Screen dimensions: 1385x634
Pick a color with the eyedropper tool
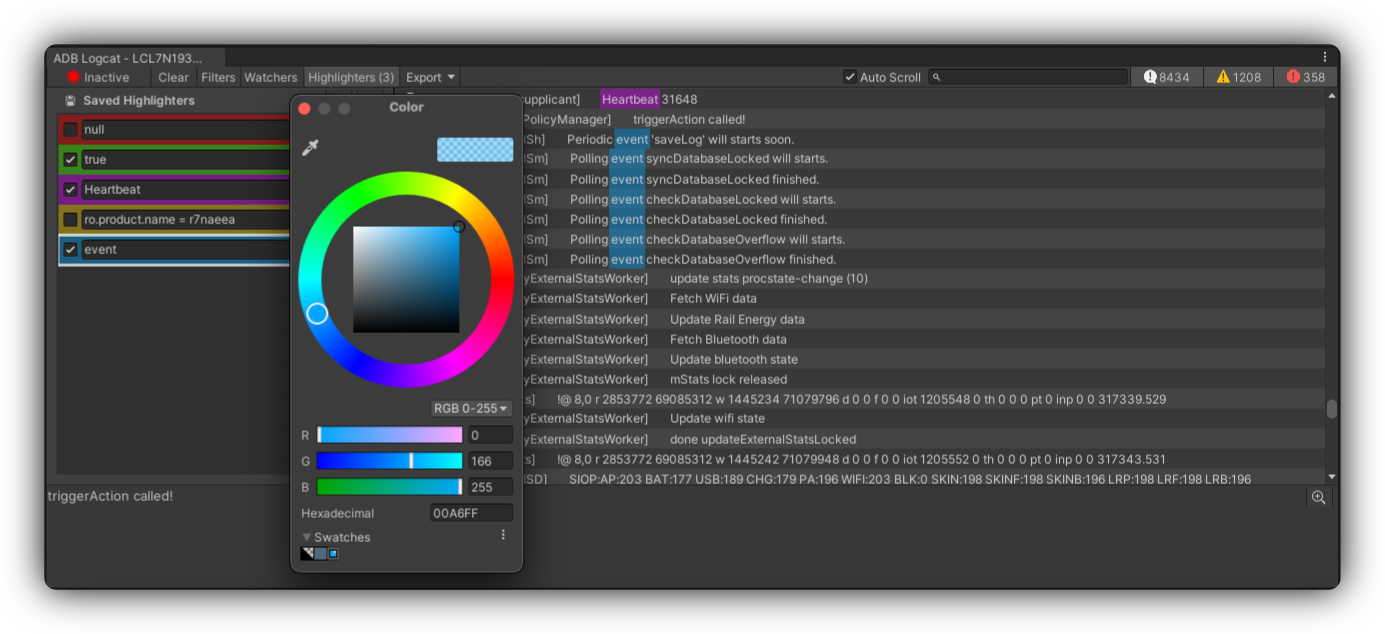coord(310,149)
